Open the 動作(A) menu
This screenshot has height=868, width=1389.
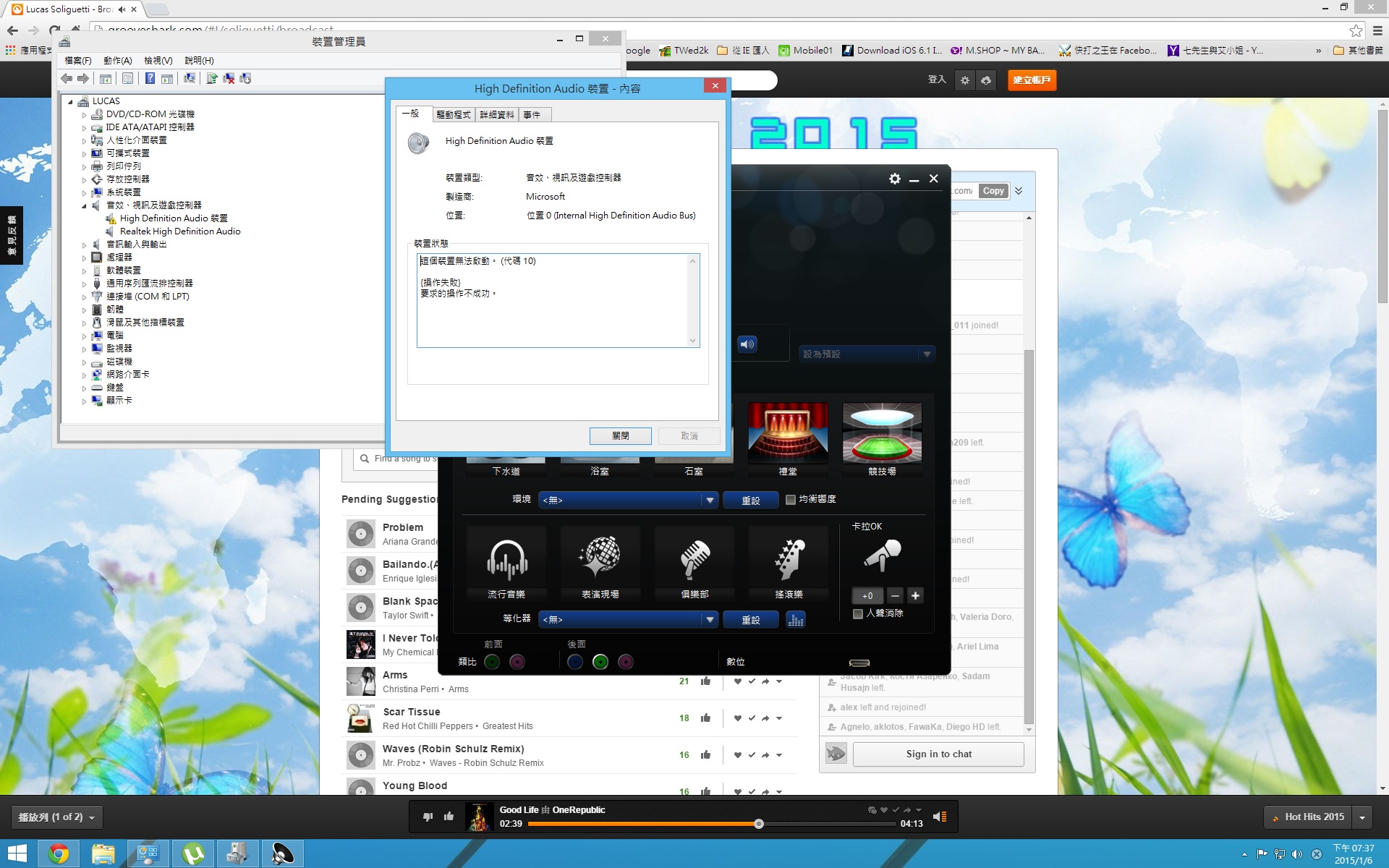pyautogui.click(x=117, y=61)
